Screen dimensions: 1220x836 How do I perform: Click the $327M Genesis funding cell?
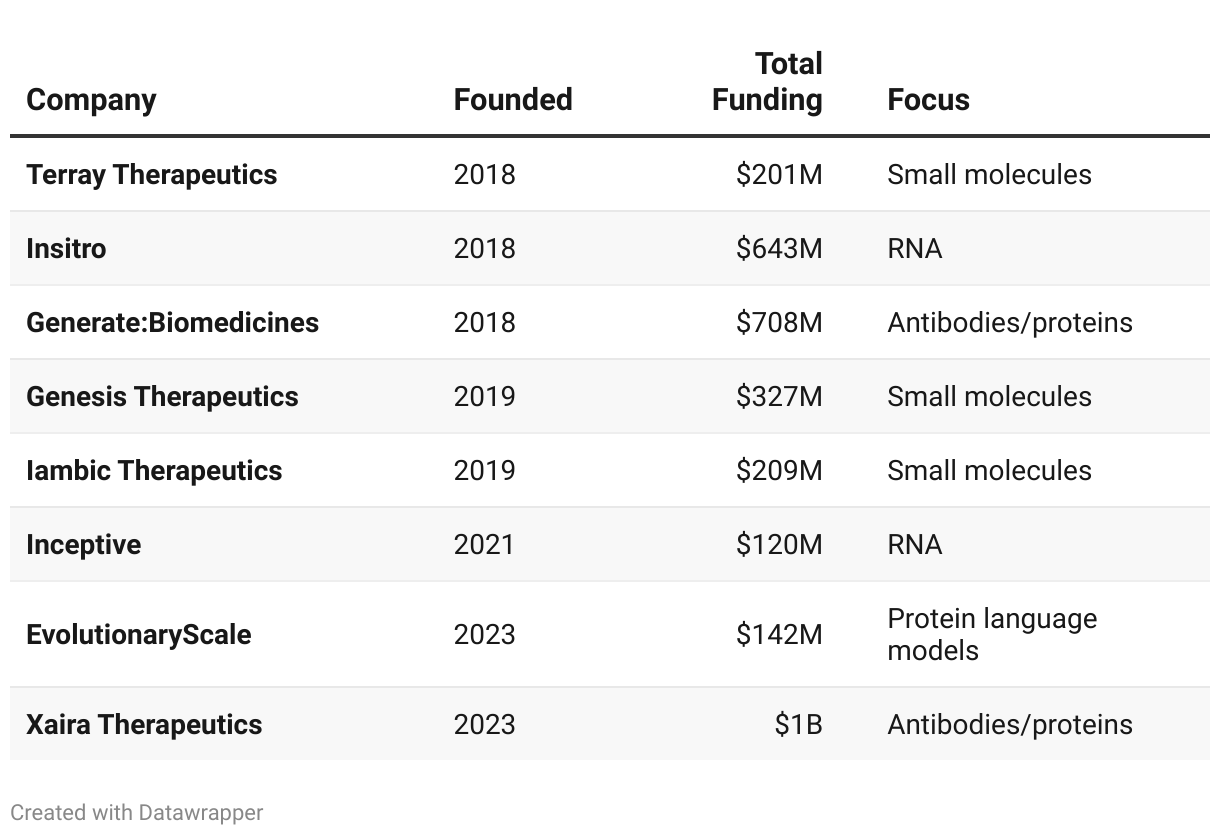coord(779,397)
